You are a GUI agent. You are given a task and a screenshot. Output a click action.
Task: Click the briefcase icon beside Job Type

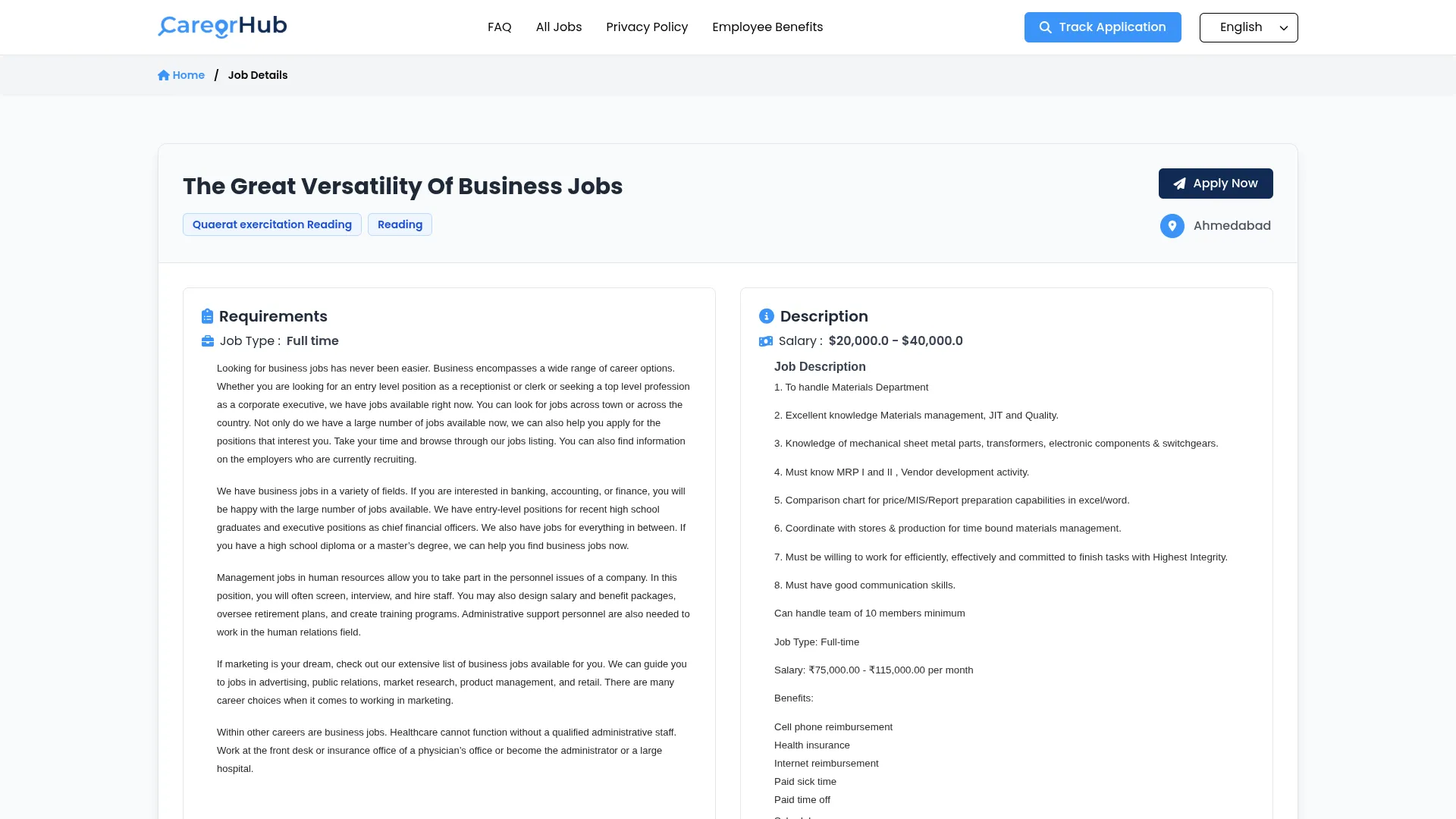[208, 341]
